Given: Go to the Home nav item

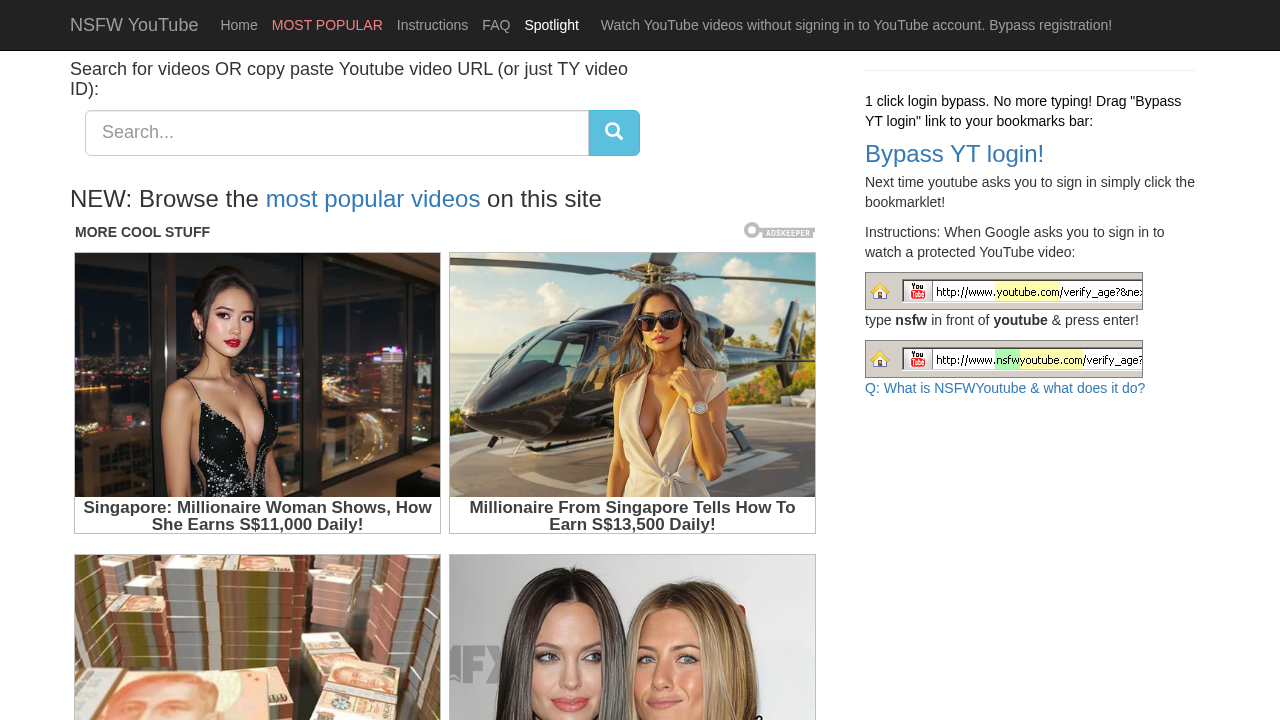Looking at the screenshot, I should click(x=239, y=25).
